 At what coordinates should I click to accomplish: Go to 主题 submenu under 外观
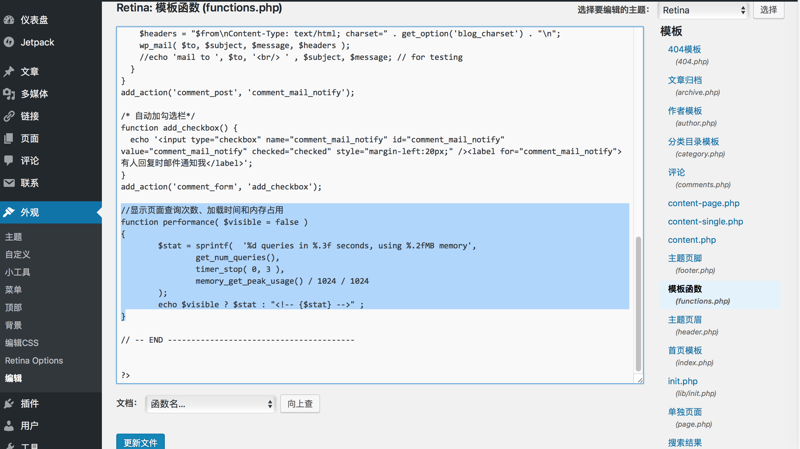coord(14,237)
